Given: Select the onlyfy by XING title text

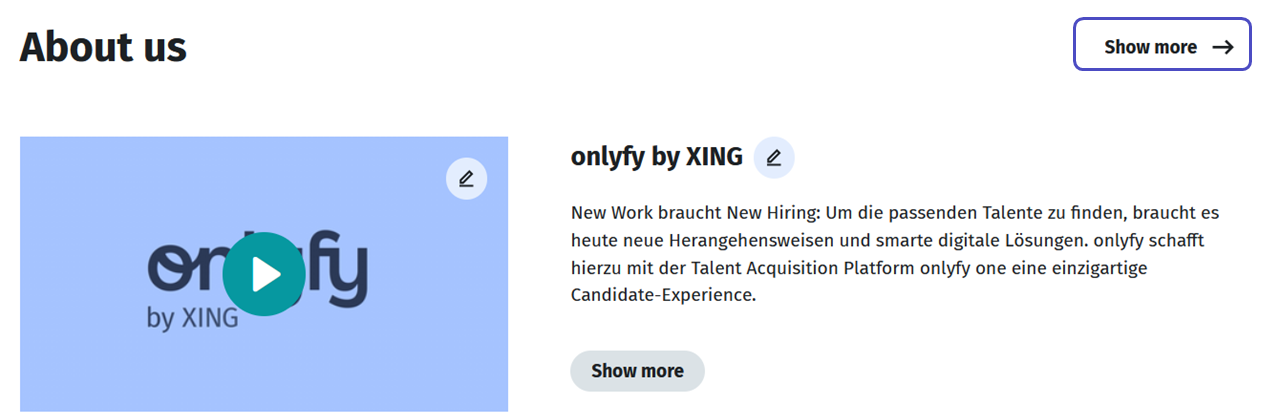Looking at the screenshot, I should pos(656,157).
